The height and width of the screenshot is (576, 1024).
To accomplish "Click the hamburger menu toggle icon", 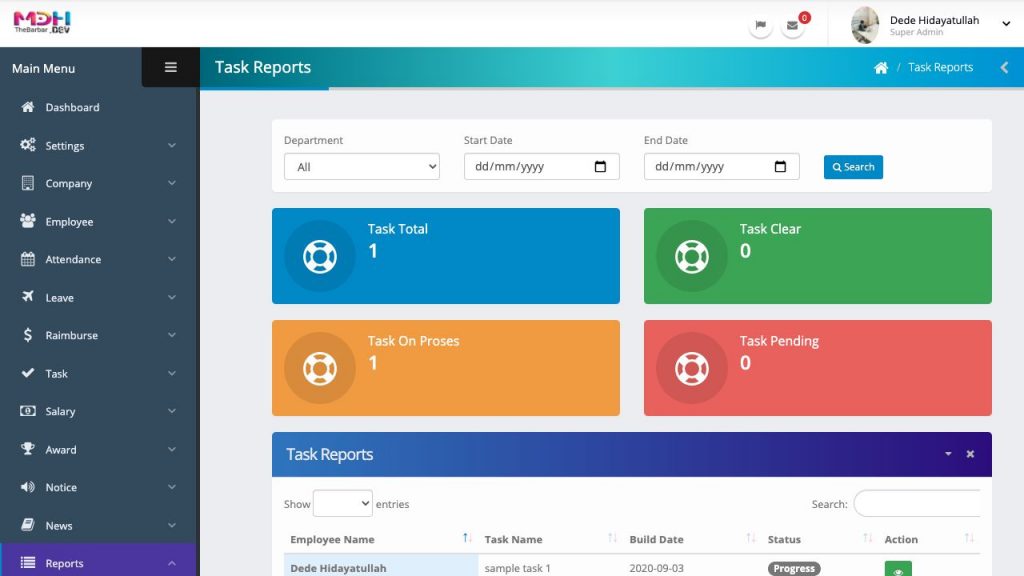I will click(170, 67).
